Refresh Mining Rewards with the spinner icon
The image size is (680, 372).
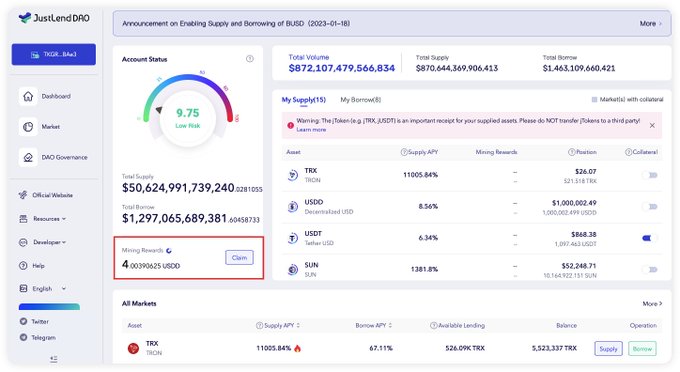pos(169,250)
